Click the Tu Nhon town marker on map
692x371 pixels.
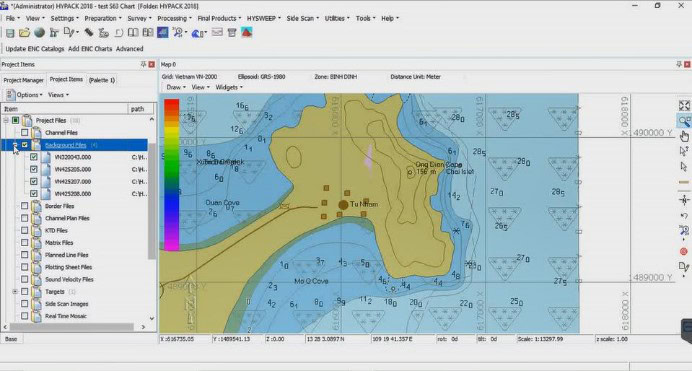point(343,205)
